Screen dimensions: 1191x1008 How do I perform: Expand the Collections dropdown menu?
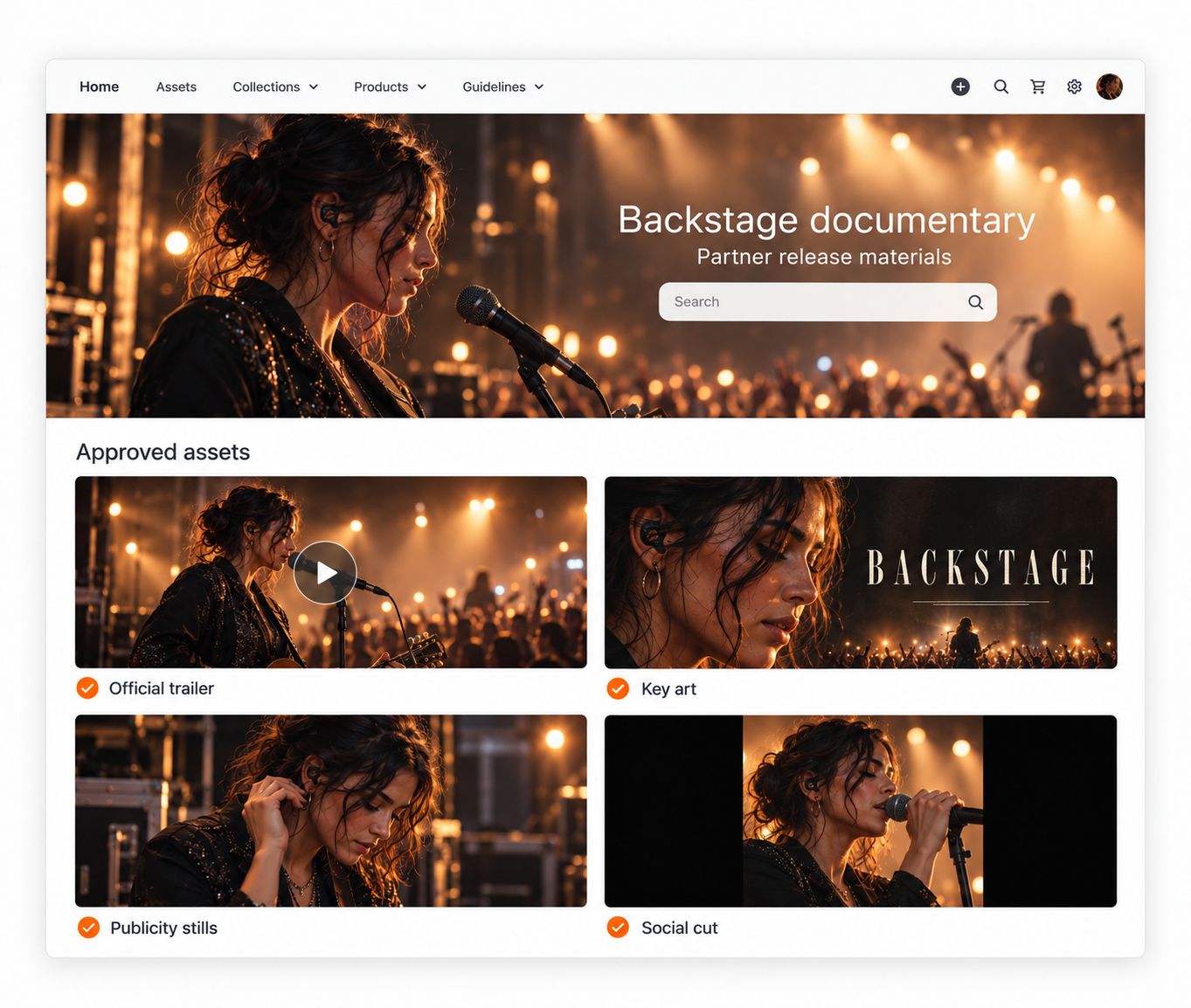275,86
